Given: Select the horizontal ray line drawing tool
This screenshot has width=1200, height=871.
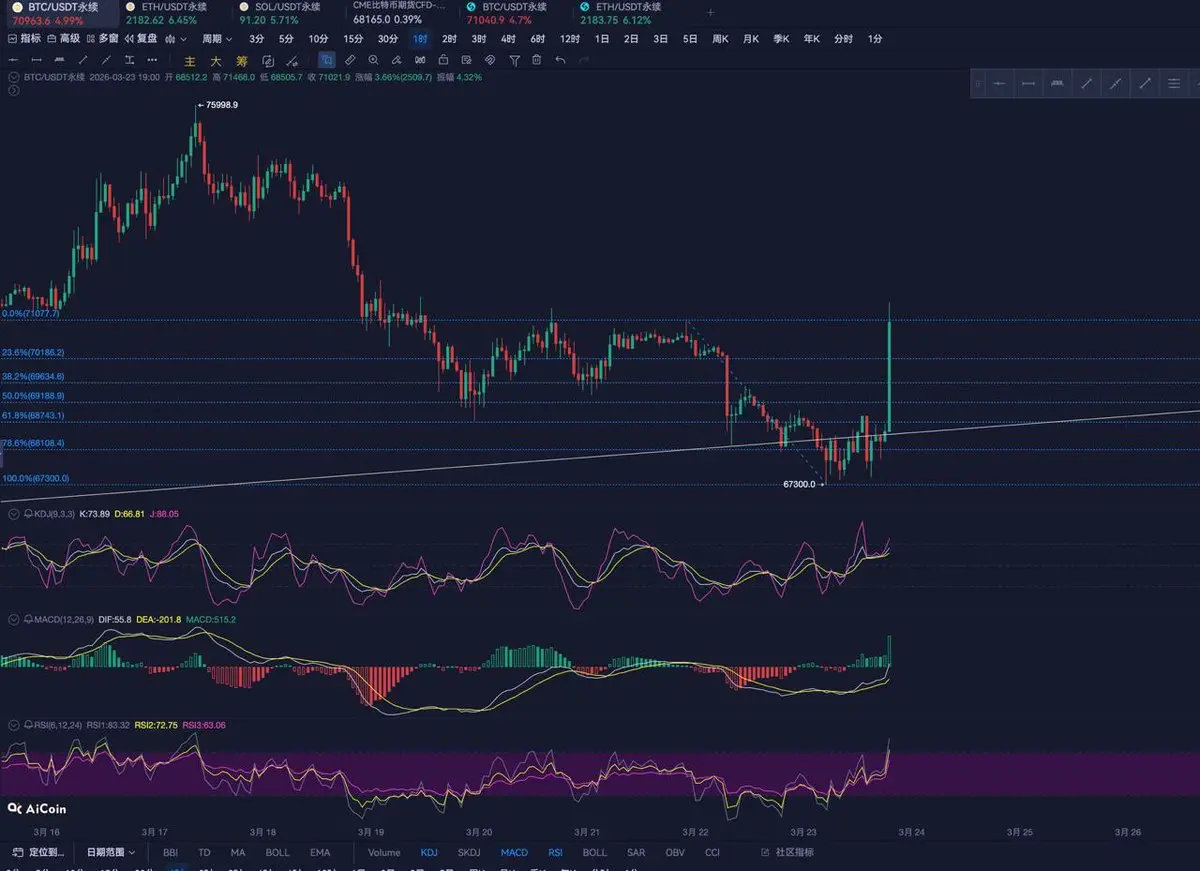Looking at the screenshot, I should pos(12,60).
